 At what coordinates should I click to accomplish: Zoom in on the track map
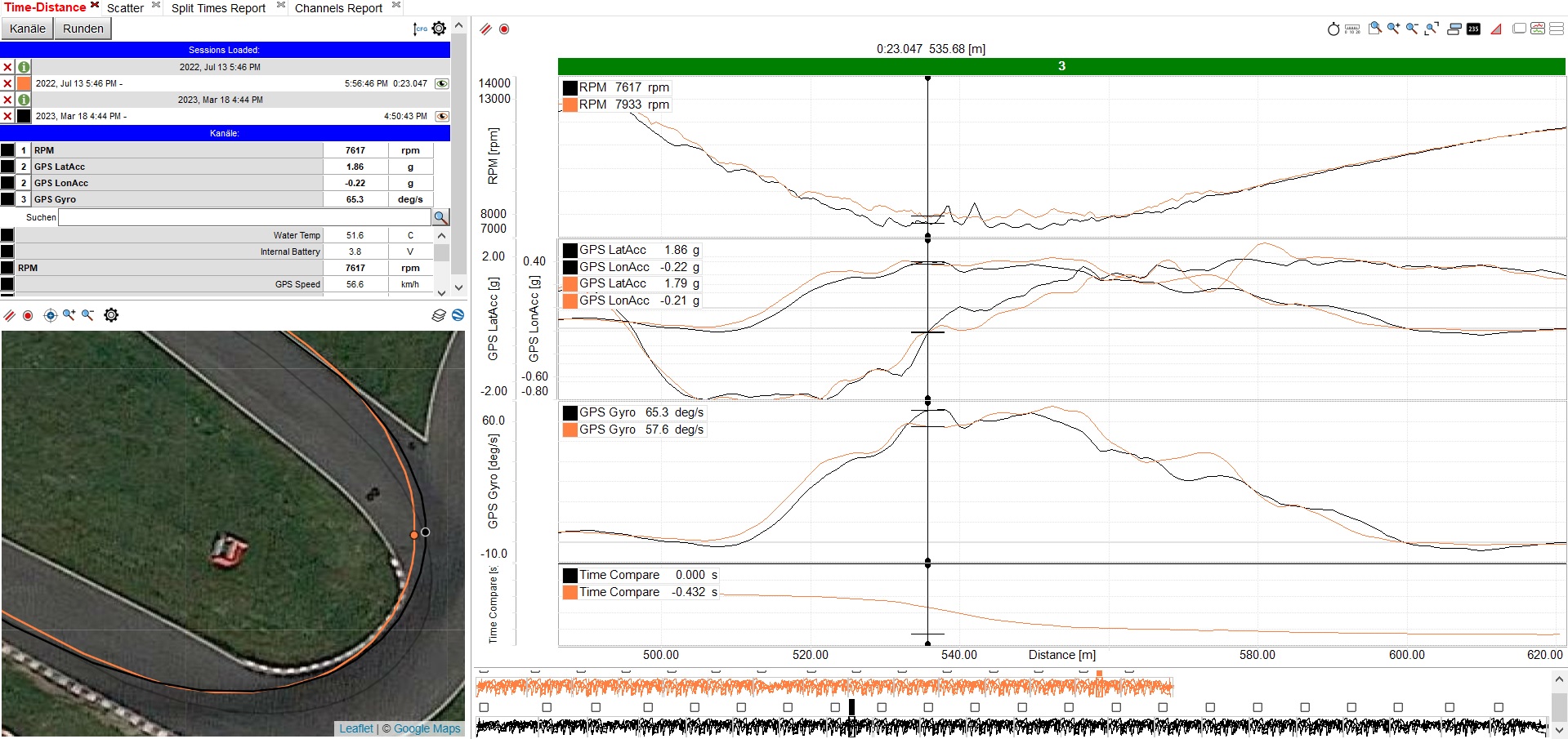click(x=69, y=315)
